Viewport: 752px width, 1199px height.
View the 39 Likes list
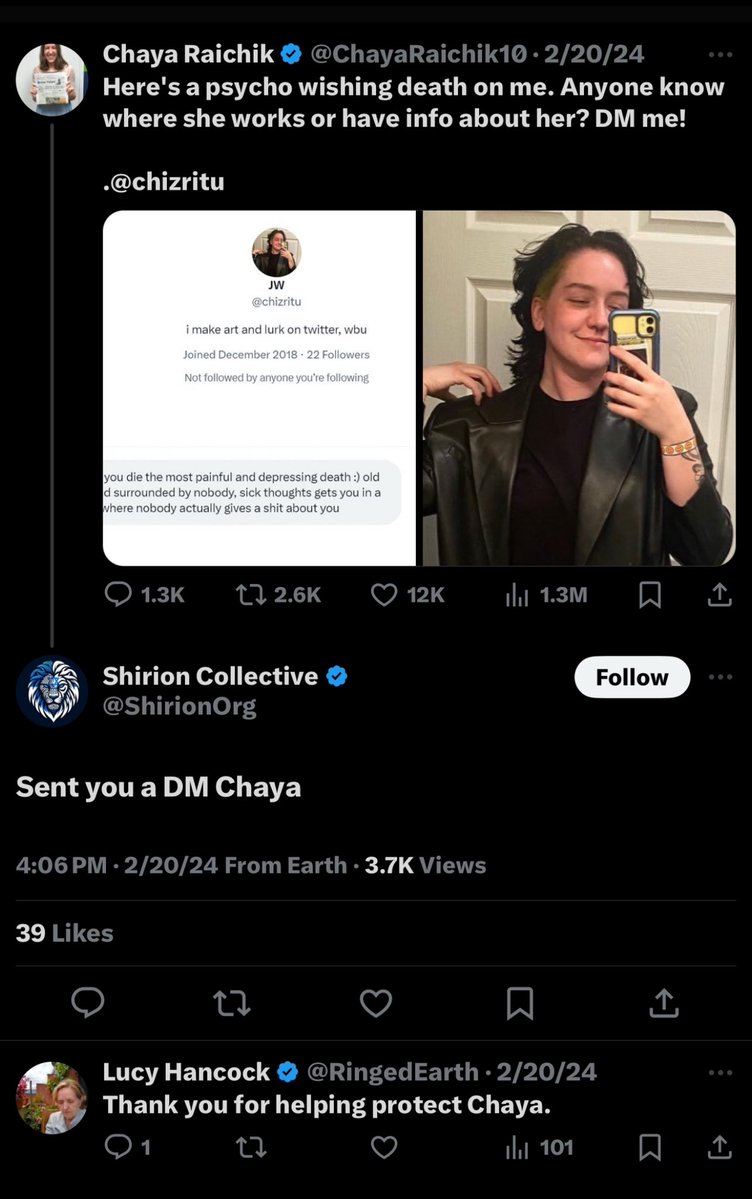(x=65, y=933)
